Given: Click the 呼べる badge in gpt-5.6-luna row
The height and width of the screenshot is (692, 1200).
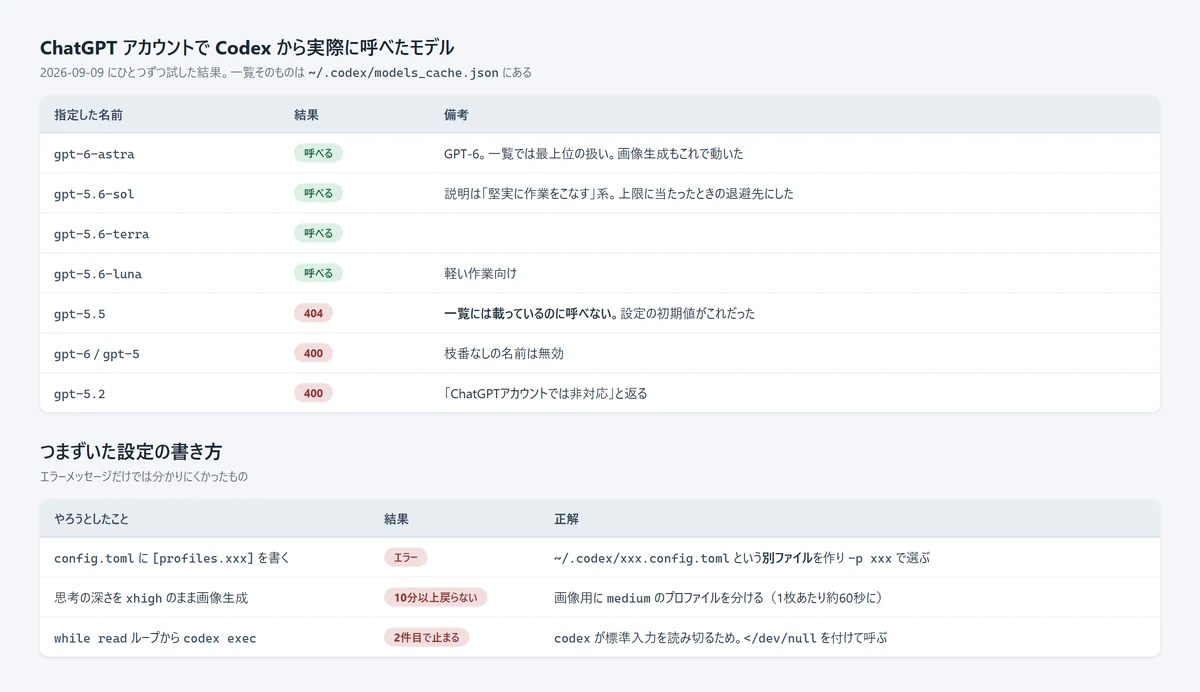Looking at the screenshot, I should click(x=318, y=273).
